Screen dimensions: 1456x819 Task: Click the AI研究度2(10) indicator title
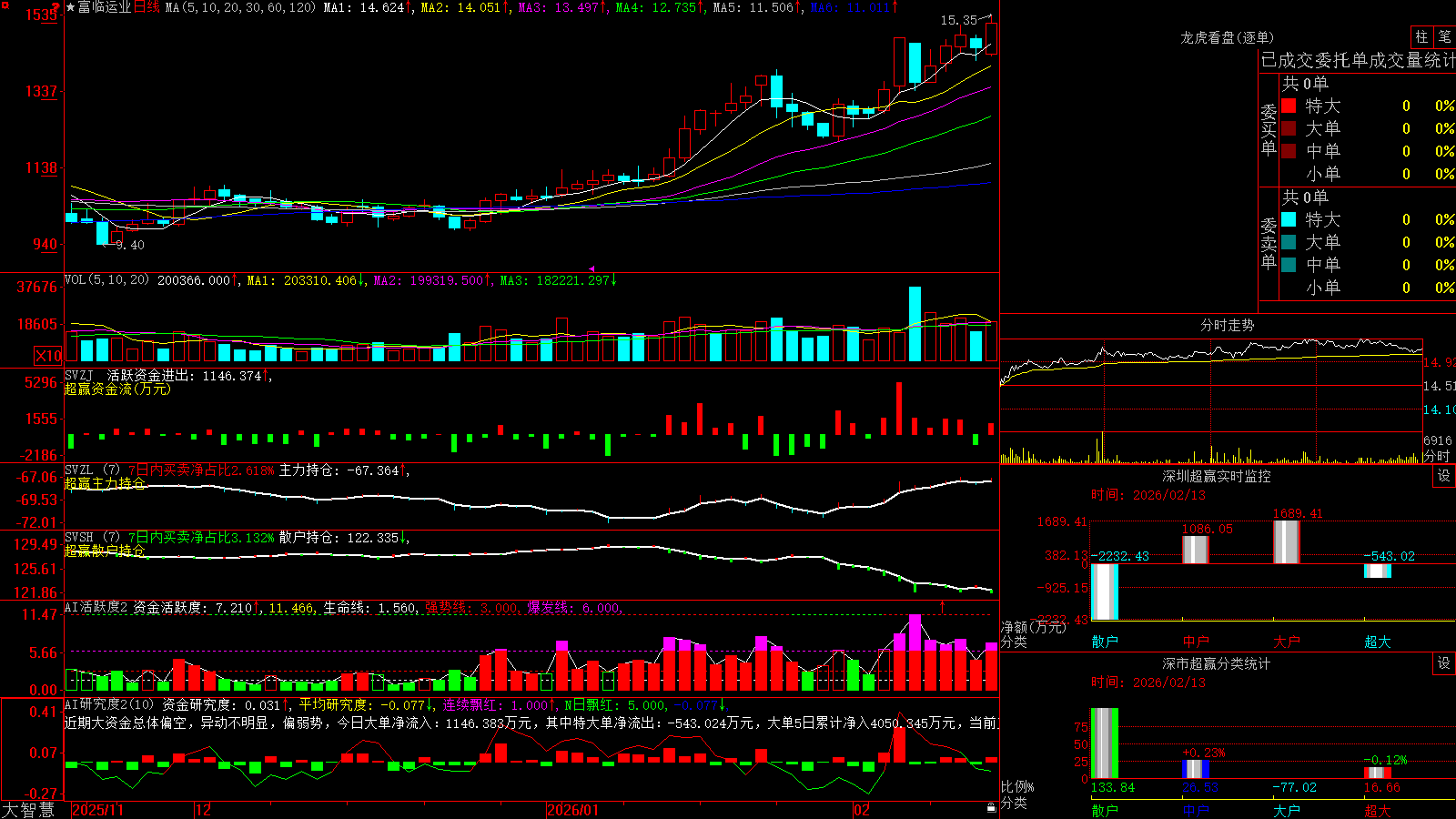[109, 704]
